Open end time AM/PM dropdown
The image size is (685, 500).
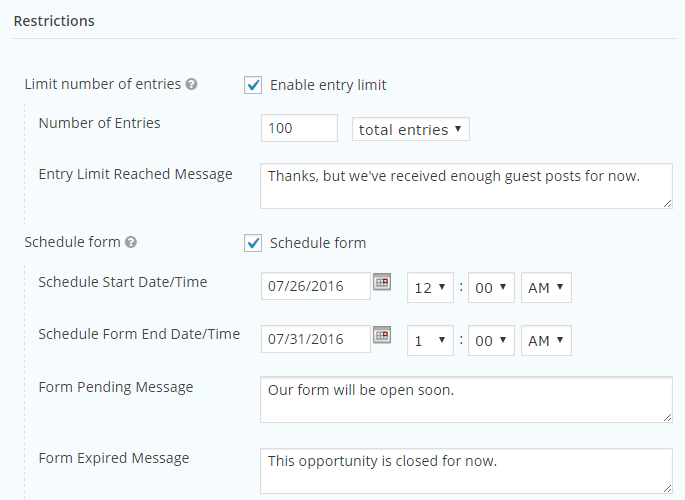tap(546, 341)
